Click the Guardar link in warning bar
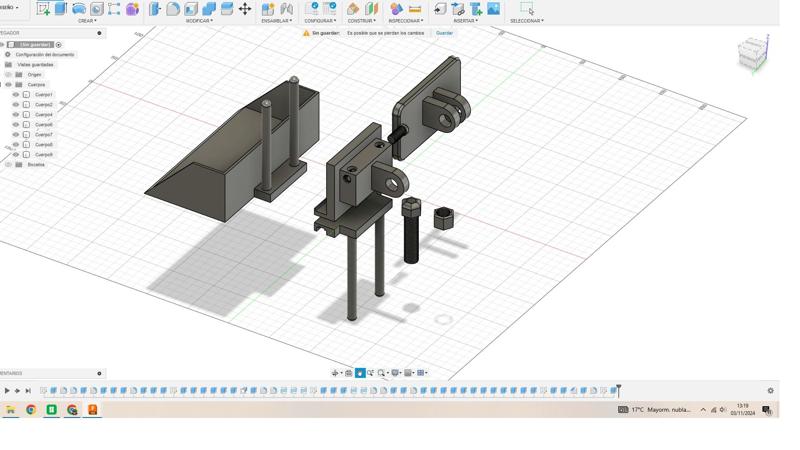This screenshot has height=450, width=800. click(x=444, y=33)
